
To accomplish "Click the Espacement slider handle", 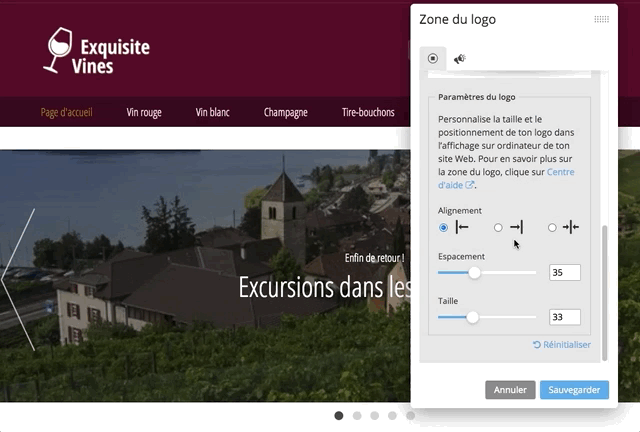I will 474,272.
